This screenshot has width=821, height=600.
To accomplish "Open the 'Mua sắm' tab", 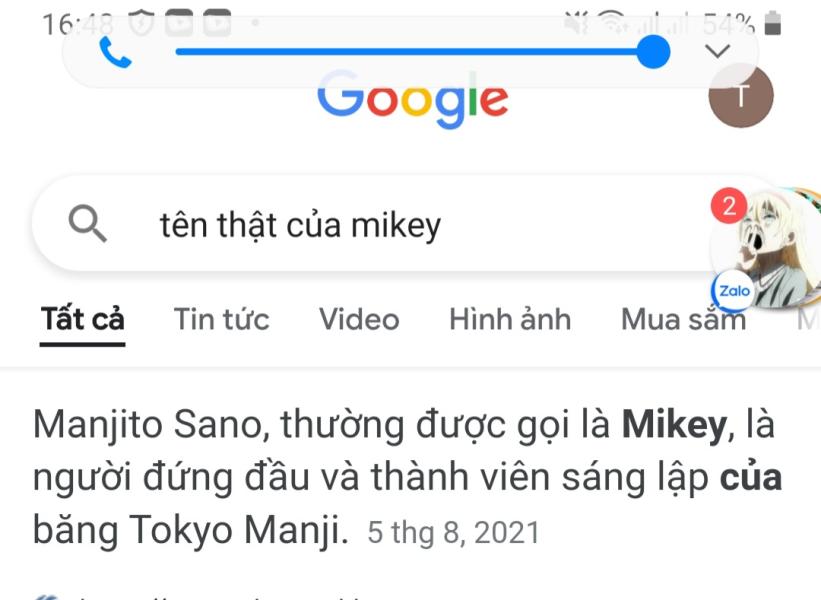I will (x=683, y=319).
